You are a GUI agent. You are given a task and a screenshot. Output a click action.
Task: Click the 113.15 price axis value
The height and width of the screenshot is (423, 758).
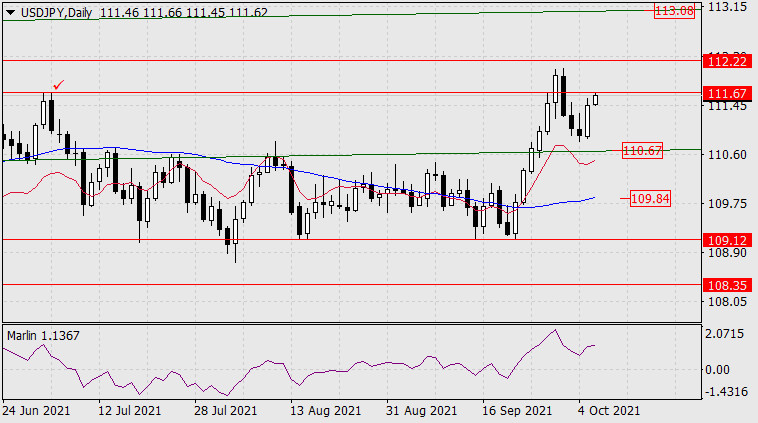727,7
